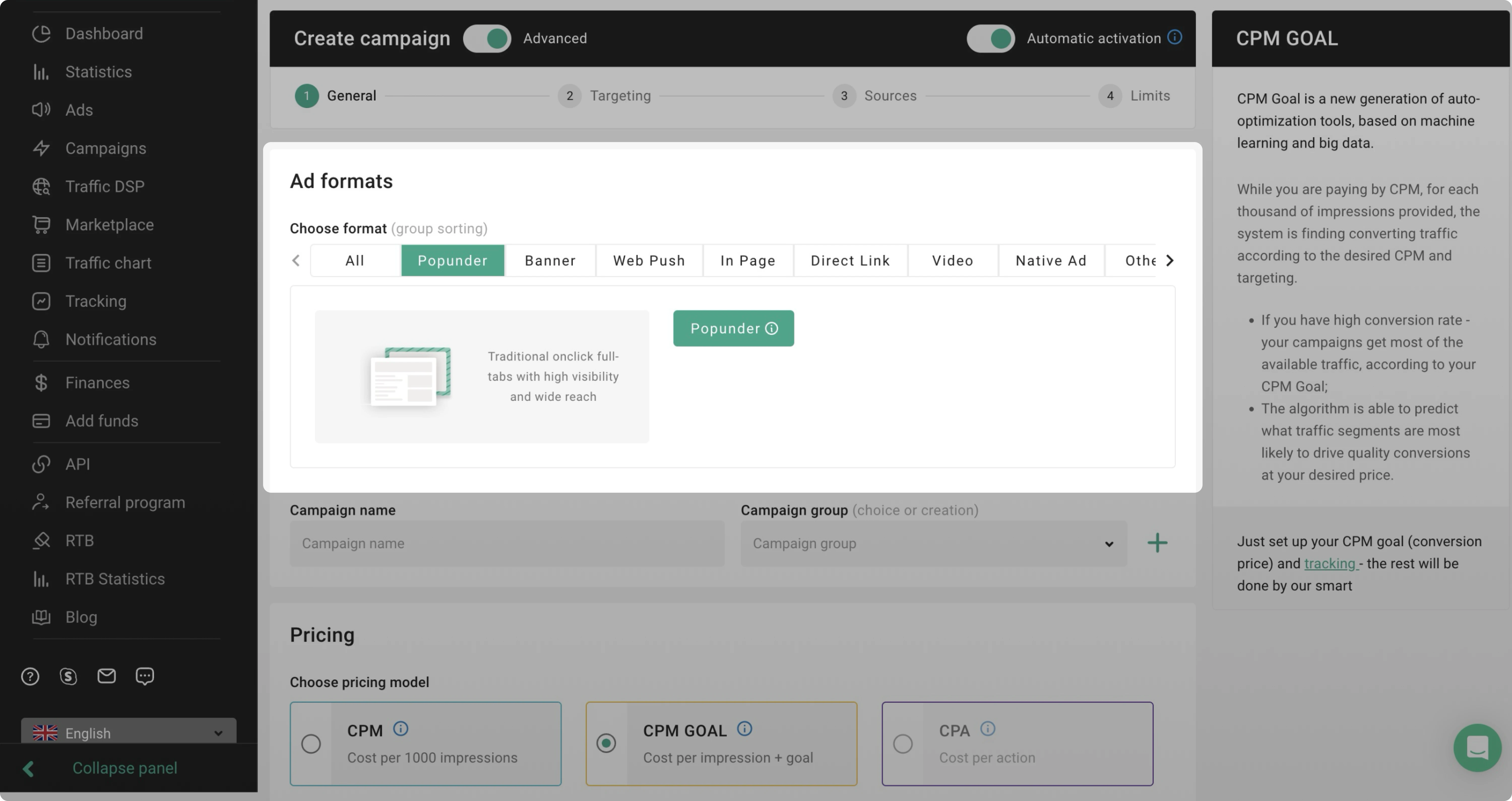Open the help question-mark icon

click(x=30, y=676)
